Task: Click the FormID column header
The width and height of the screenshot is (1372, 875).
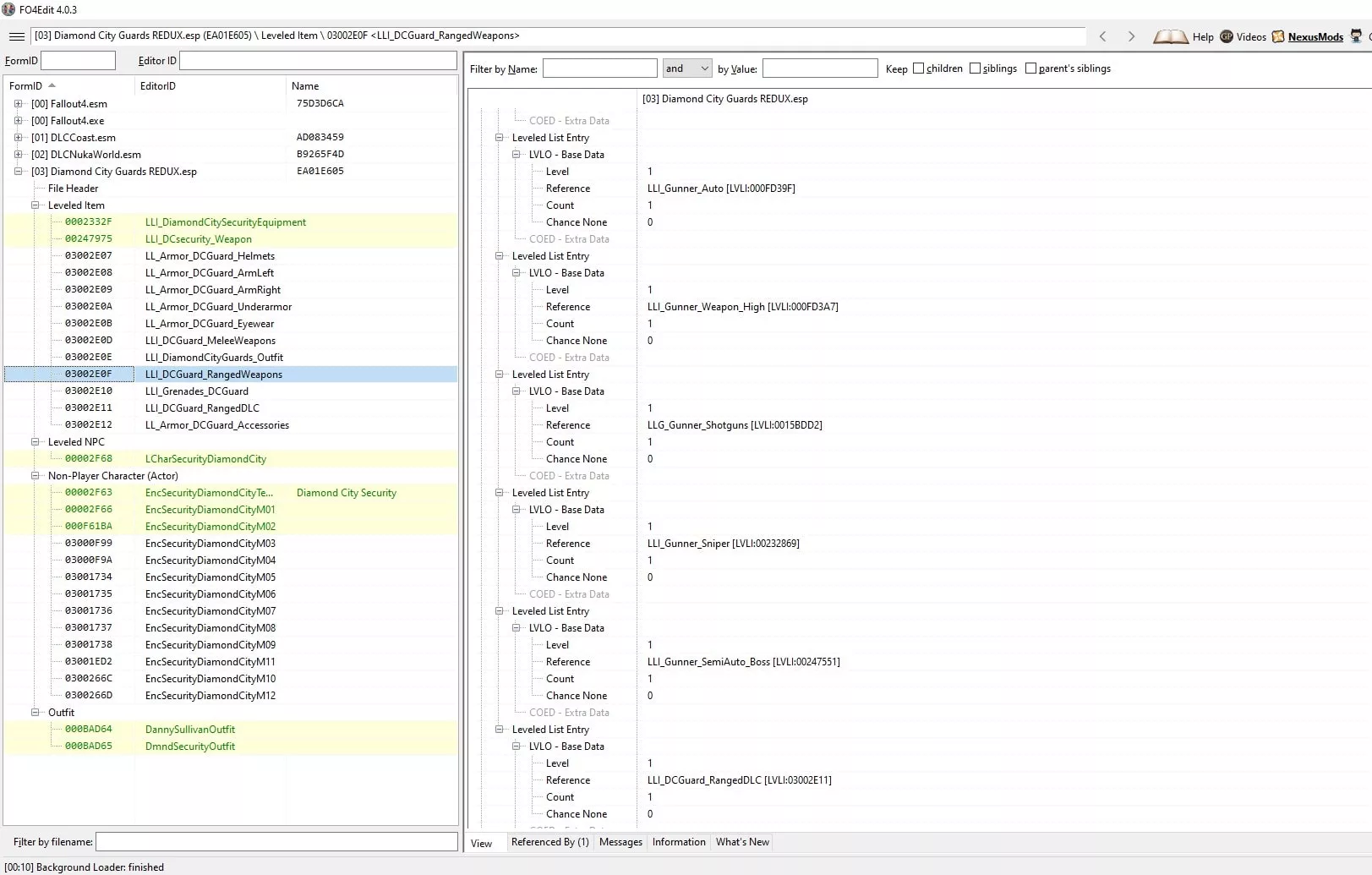Action: pyautogui.click(x=69, y=85)
